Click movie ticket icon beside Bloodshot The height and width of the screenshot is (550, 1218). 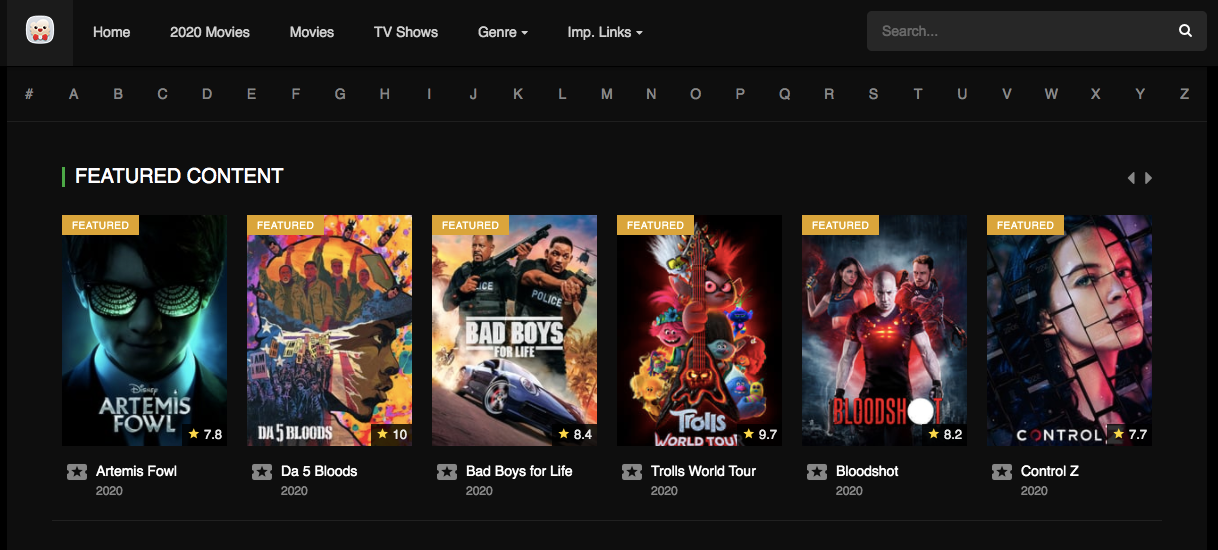(x=817, y=472)
